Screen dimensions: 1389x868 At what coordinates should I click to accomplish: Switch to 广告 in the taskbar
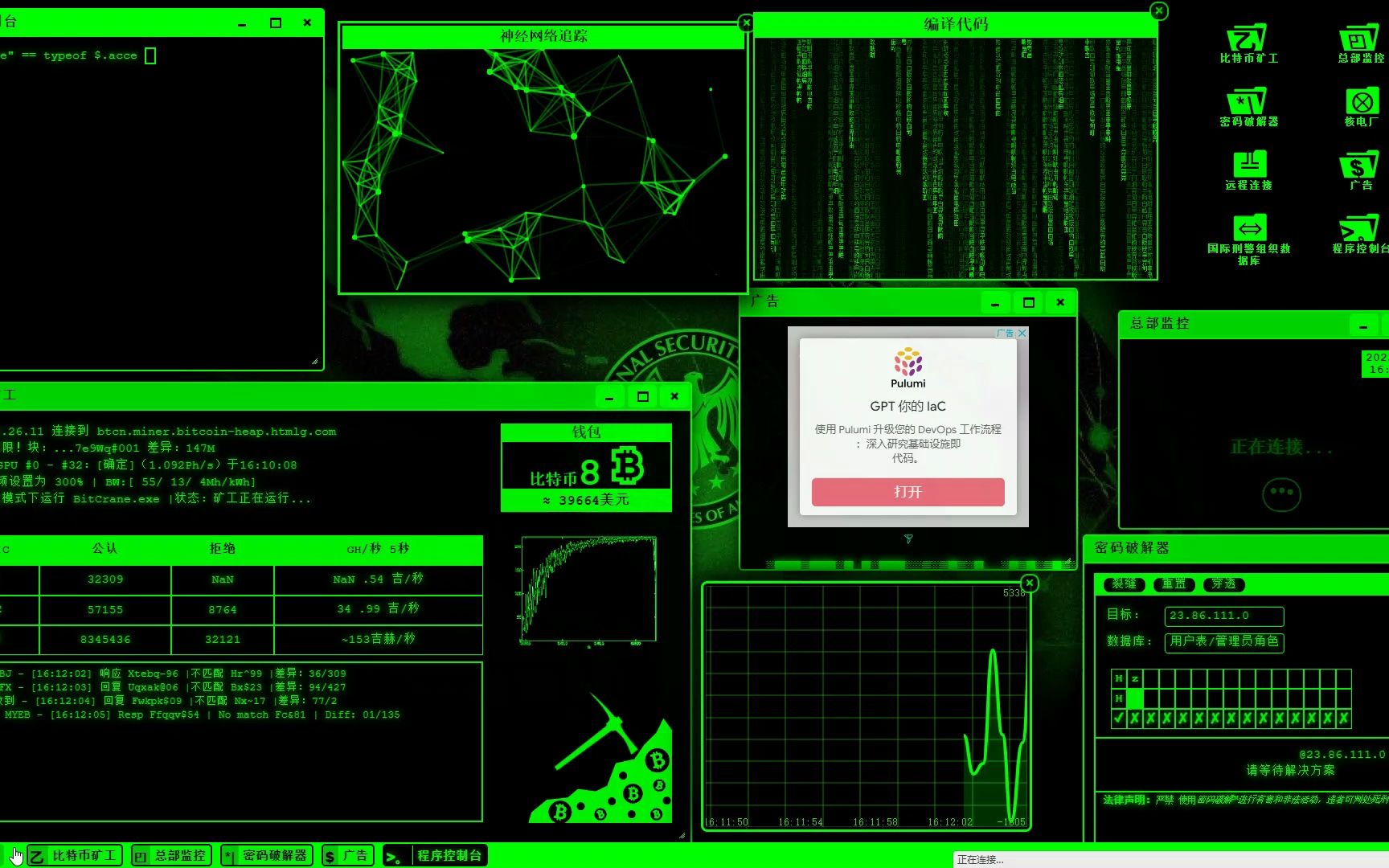347,856
